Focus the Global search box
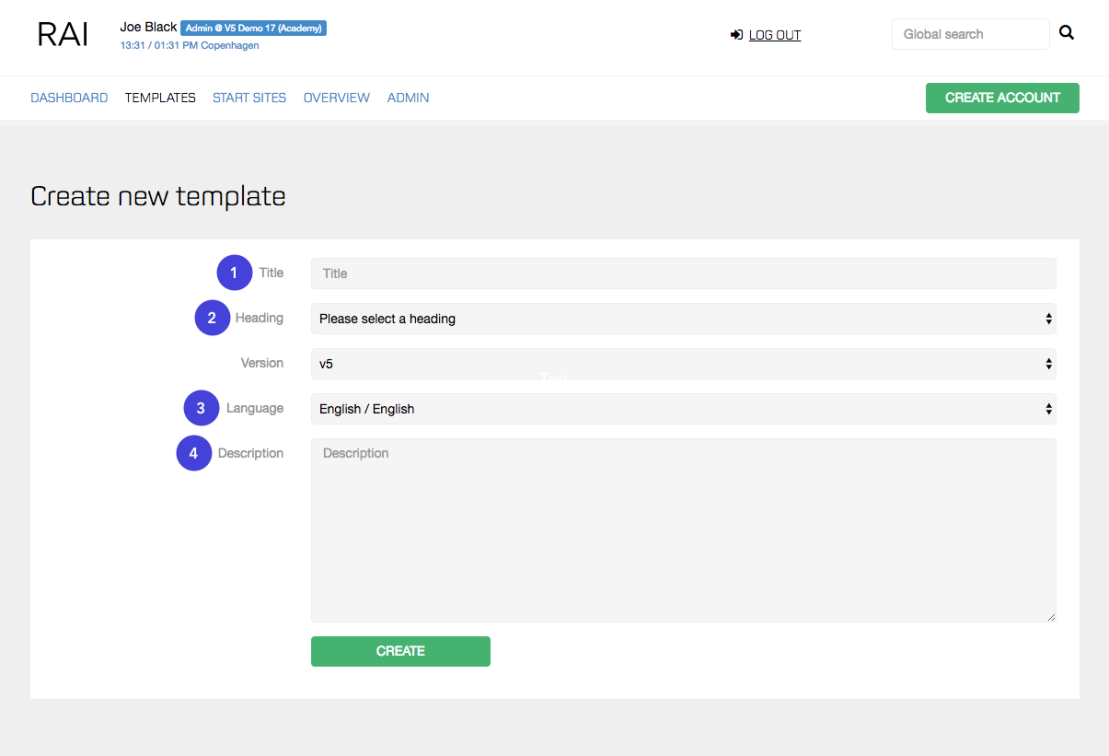Viewport: 1109px width, 756px height. coord(970,34)
